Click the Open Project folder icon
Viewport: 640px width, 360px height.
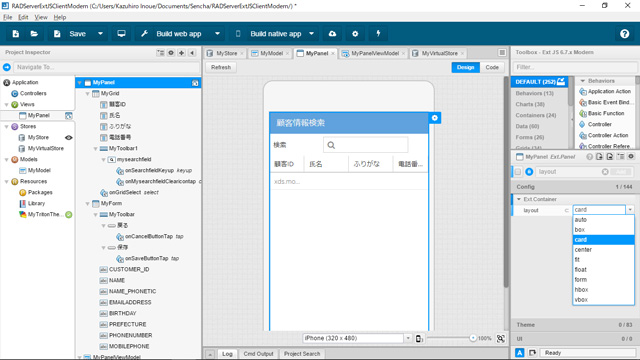point(34,34)
